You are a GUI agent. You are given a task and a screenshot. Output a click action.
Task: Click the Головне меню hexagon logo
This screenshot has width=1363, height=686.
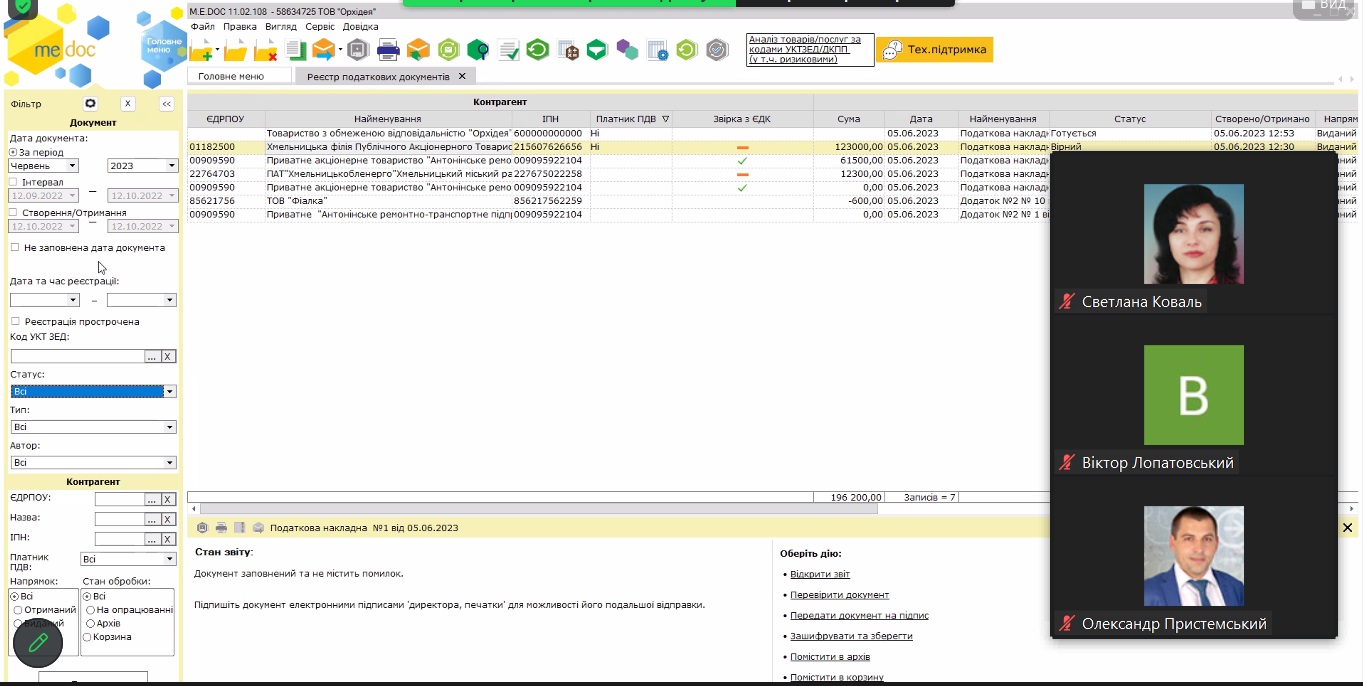[x=163, y=46]
